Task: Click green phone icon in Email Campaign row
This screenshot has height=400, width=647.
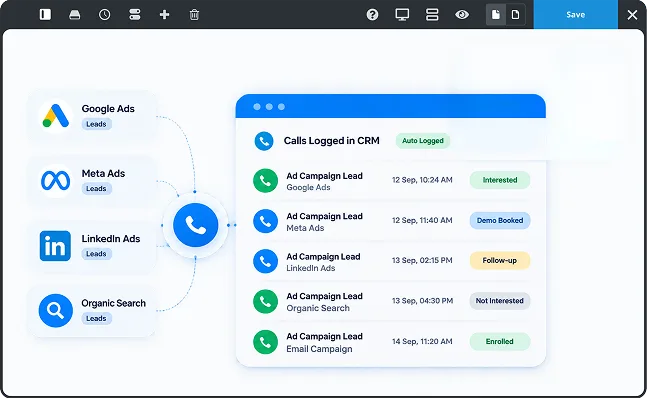Action: click(265, 342)
